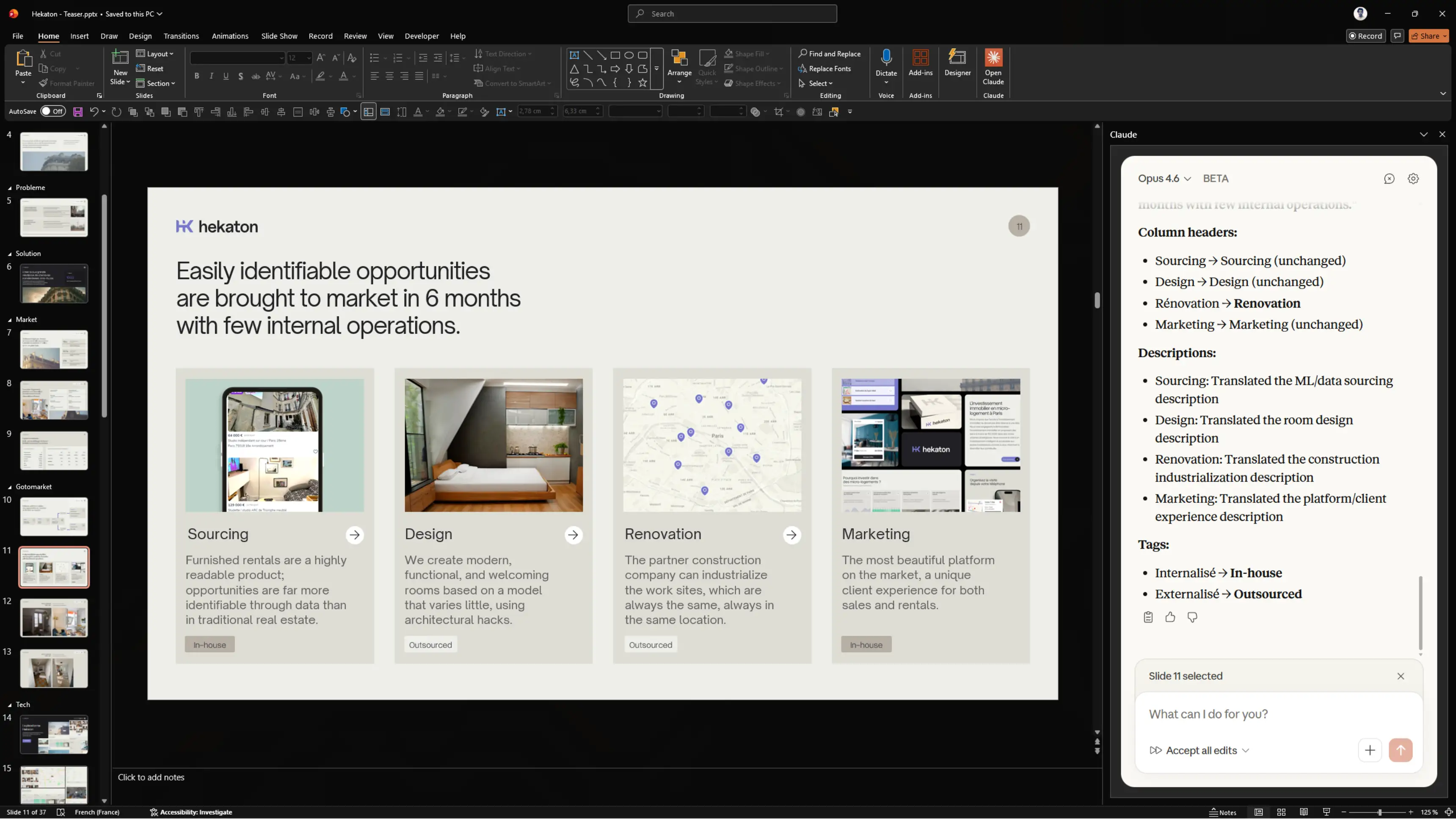Collapse the Gotomarket section
Image resolution: width=1456 pixels, height=819 pixels.
click(x=10, y=487)
